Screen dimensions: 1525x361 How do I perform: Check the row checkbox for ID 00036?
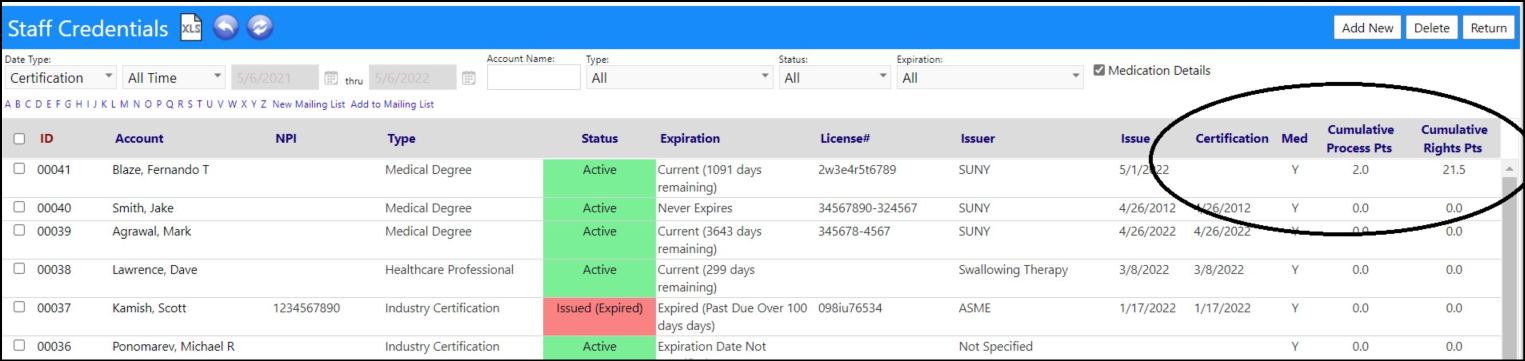click(x=19, y=346)
